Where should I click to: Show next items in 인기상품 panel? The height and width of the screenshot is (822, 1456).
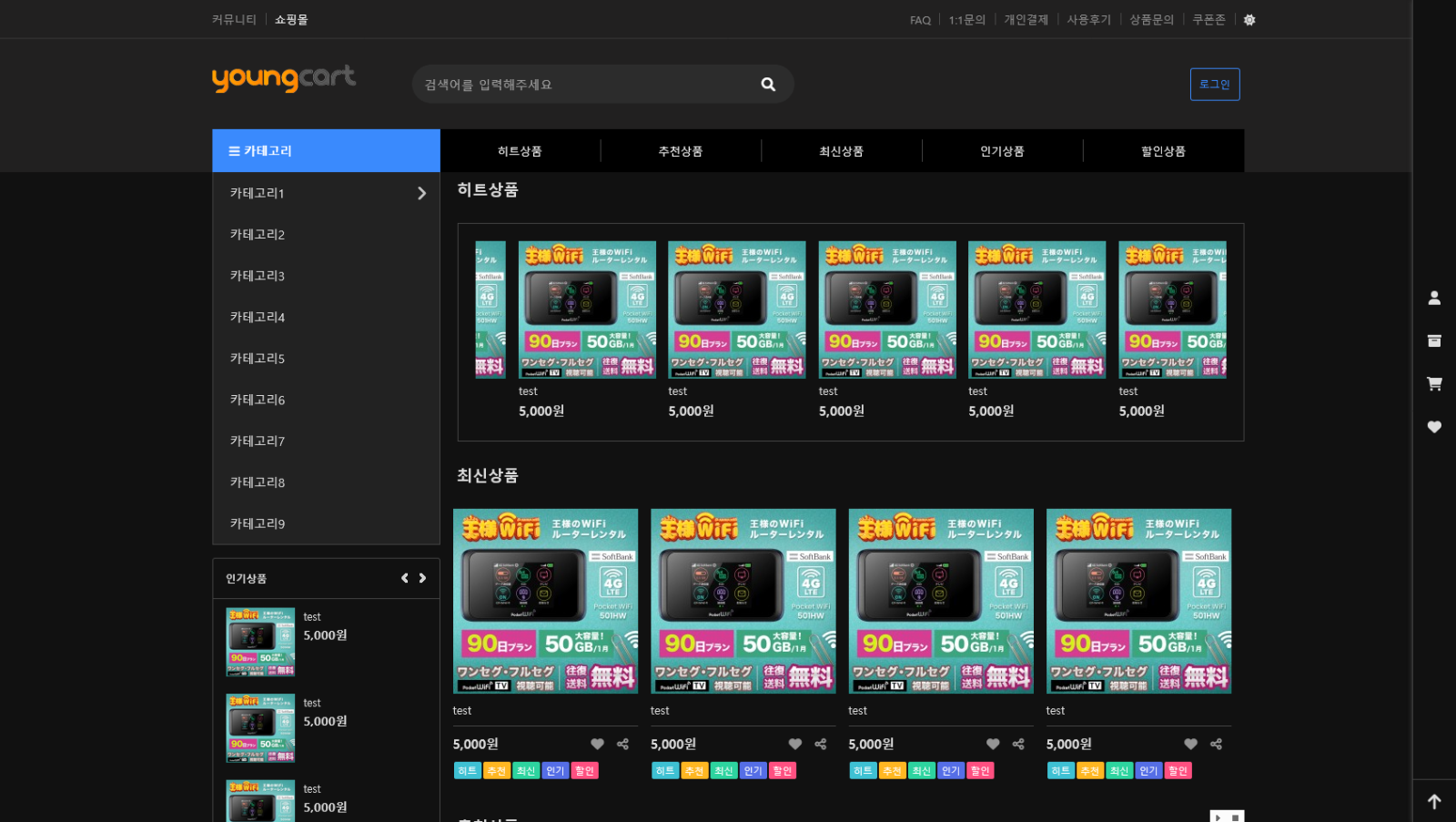point(422,578)
